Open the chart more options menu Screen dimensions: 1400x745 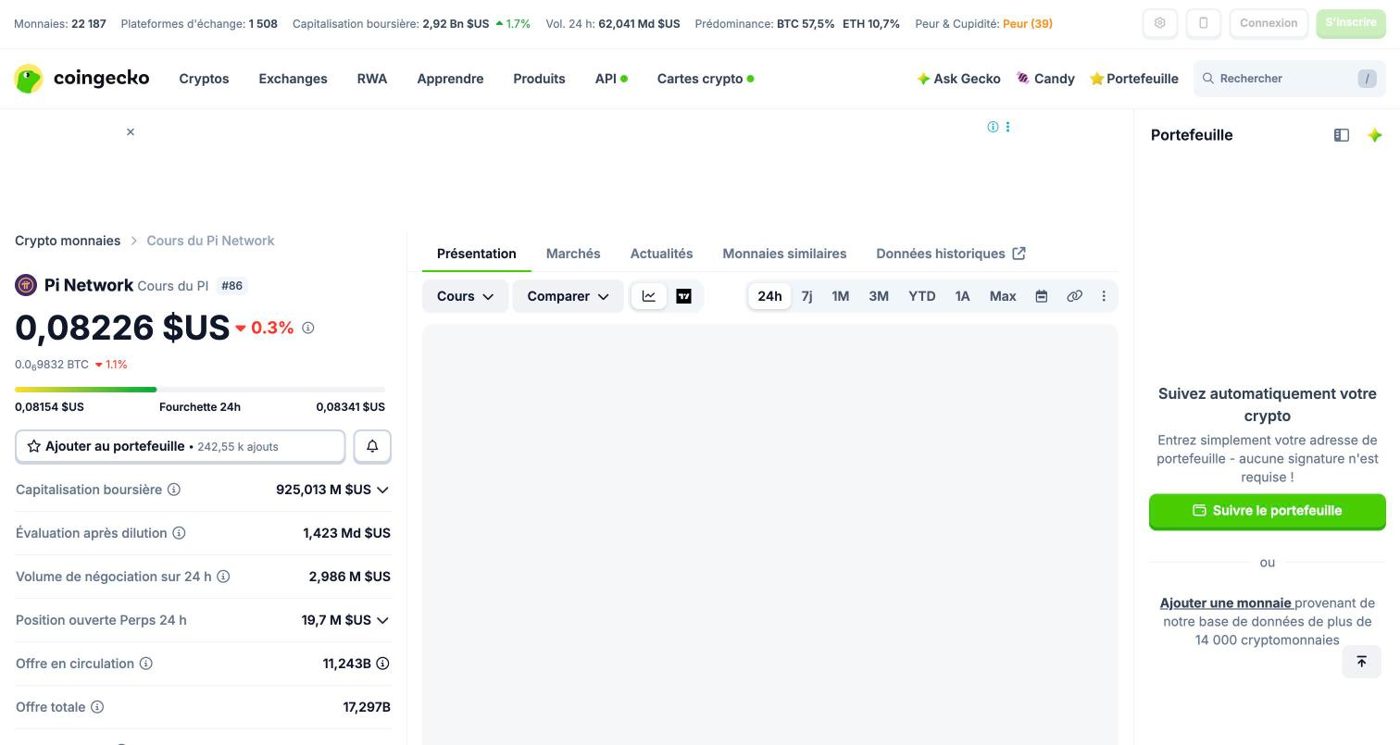pos(1104,296)
